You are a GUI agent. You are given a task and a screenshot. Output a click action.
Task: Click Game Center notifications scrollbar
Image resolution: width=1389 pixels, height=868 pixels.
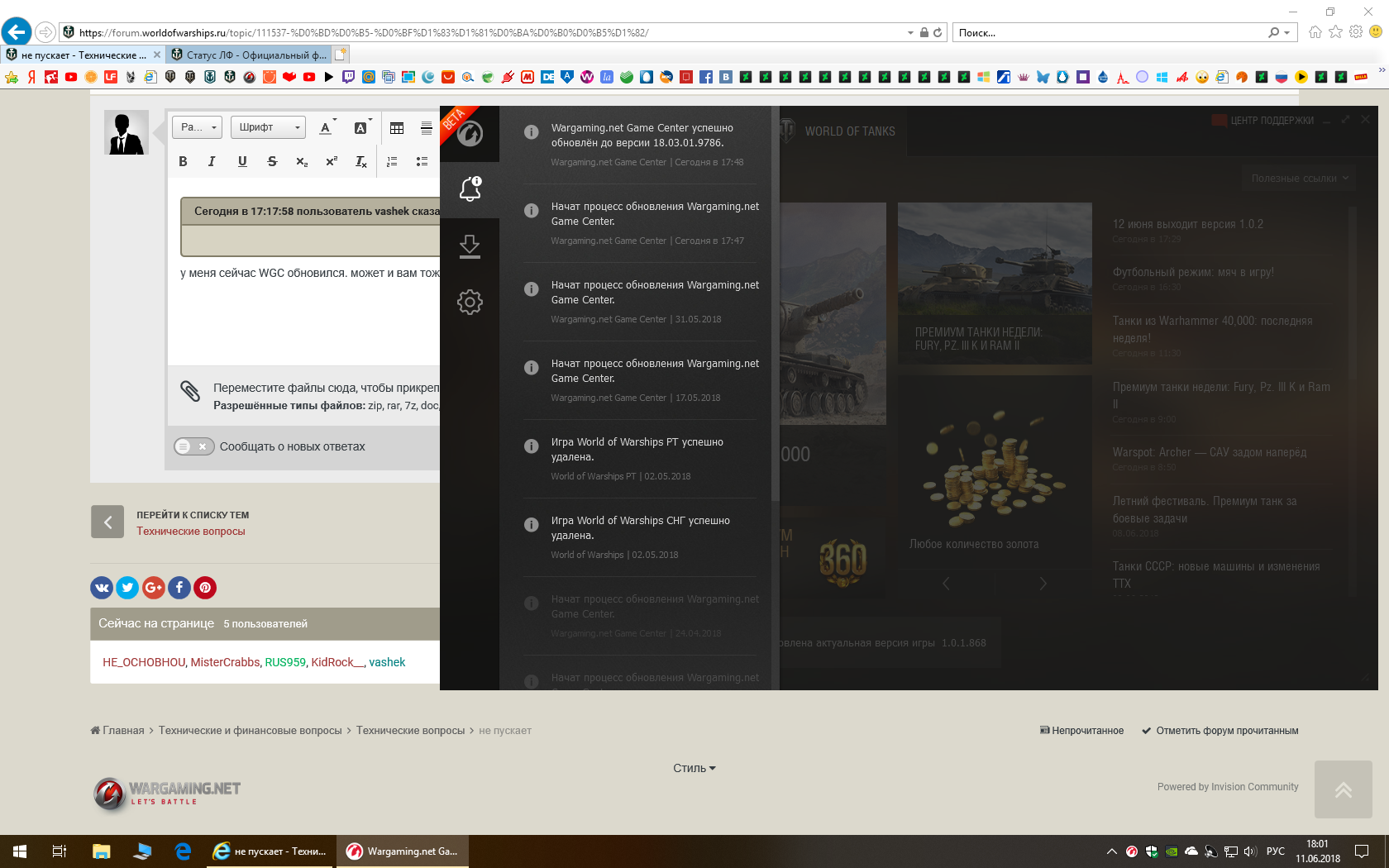pos(775,303)
